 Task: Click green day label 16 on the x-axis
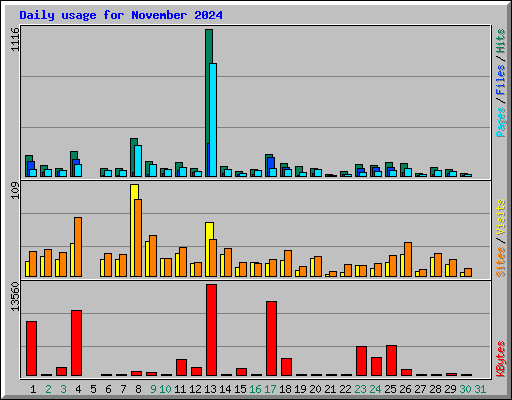pos(255,389)
